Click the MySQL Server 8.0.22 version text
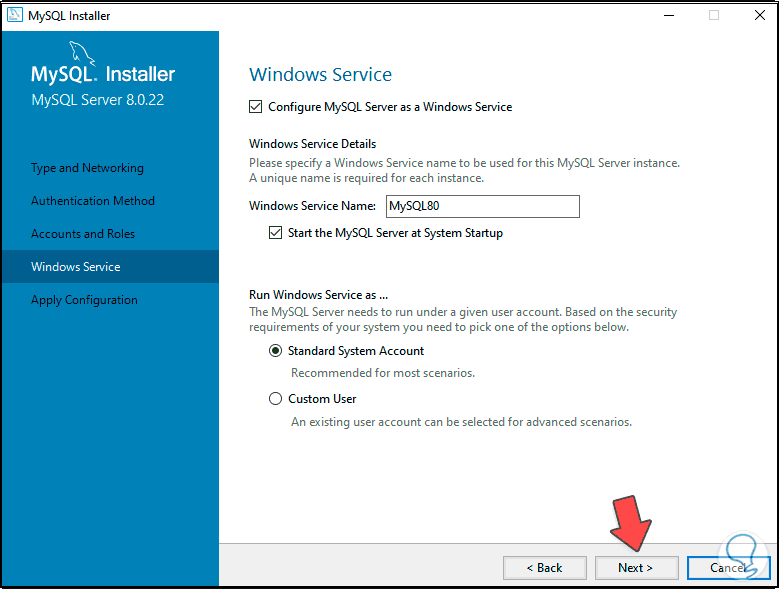Screen dimensions: 779x589 point(97,100)
